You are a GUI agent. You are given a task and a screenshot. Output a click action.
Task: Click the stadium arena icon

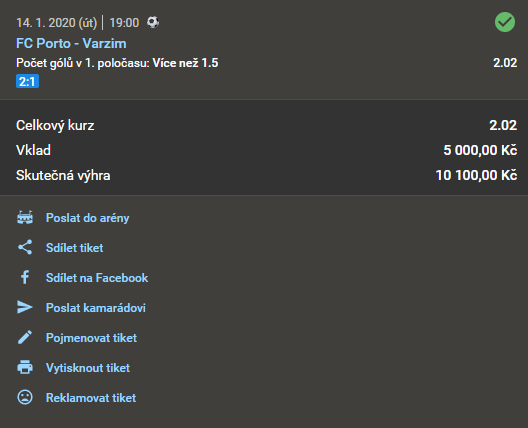point(25,218)
